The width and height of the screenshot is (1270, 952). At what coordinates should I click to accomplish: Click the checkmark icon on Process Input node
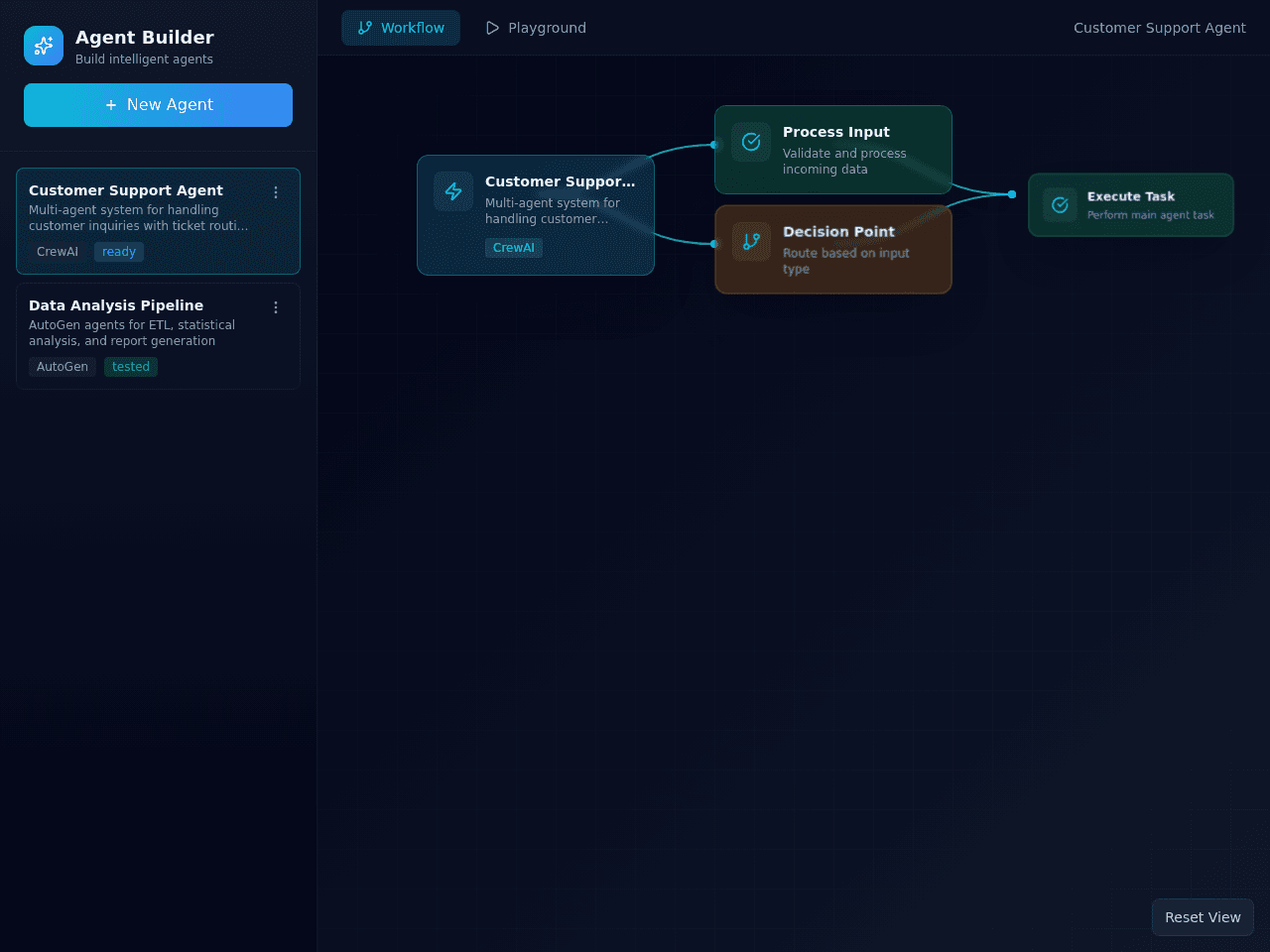click(751, 142)
